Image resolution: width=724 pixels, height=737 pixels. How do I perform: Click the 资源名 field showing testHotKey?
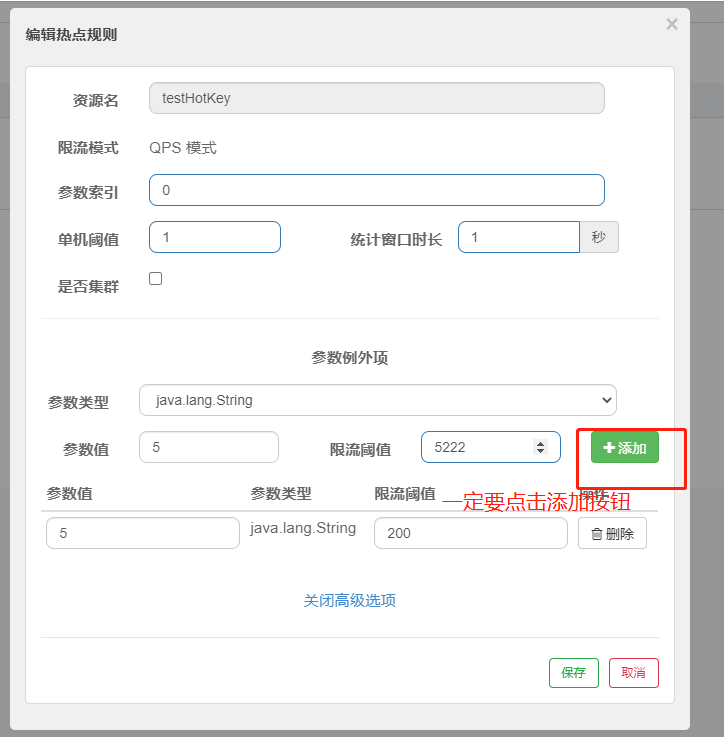(377, 98)
